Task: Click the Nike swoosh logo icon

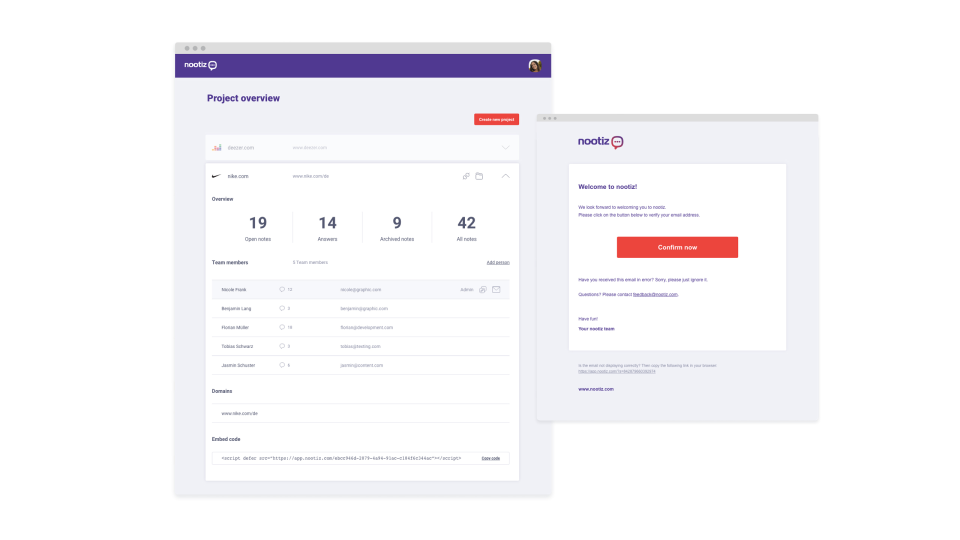Action: [x=216, y=176]
